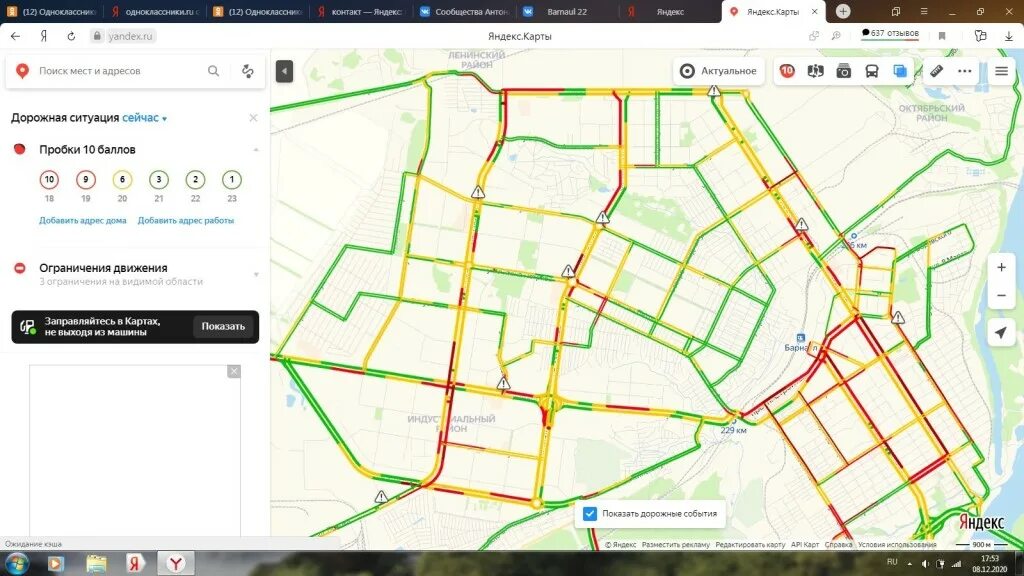Close the advertisement block
This screenshot has height=576, width=1024.
pos(234,372)
